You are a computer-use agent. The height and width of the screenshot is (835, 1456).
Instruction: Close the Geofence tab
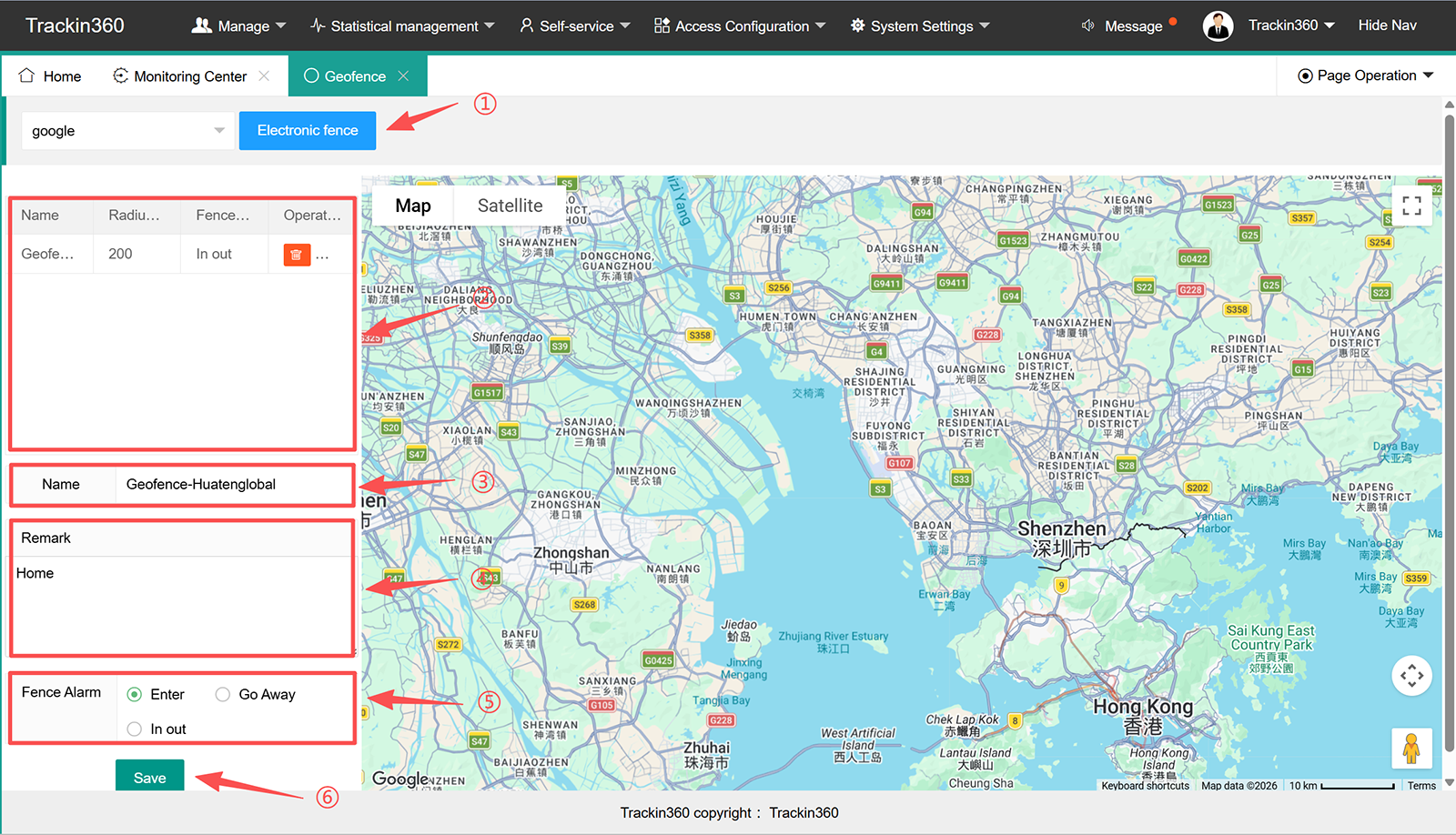click(x=403, y=75)
